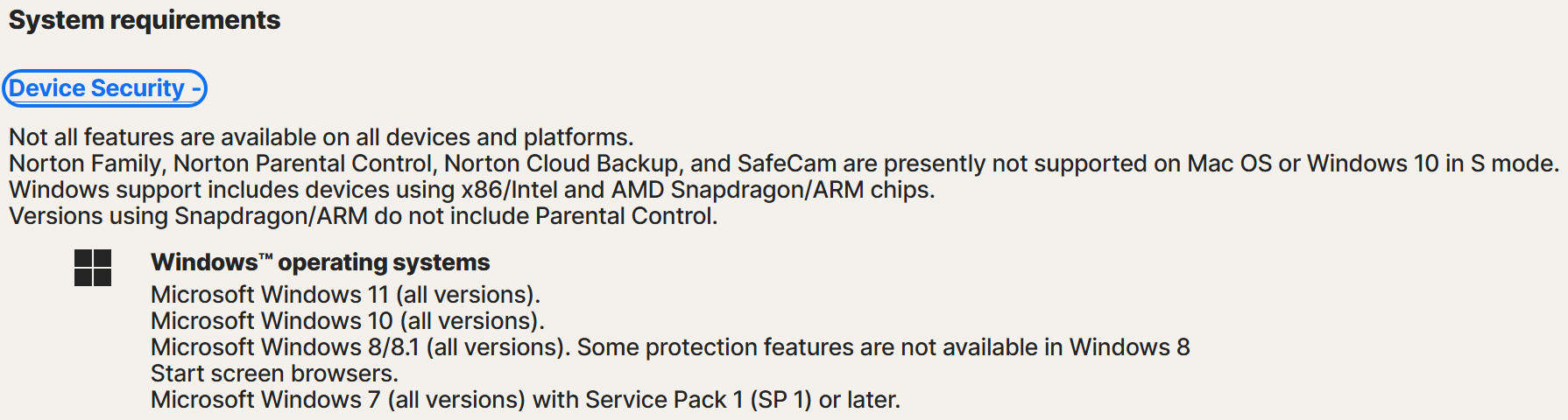Collapse the Device Security section
1568x420 pixels.
104,88
